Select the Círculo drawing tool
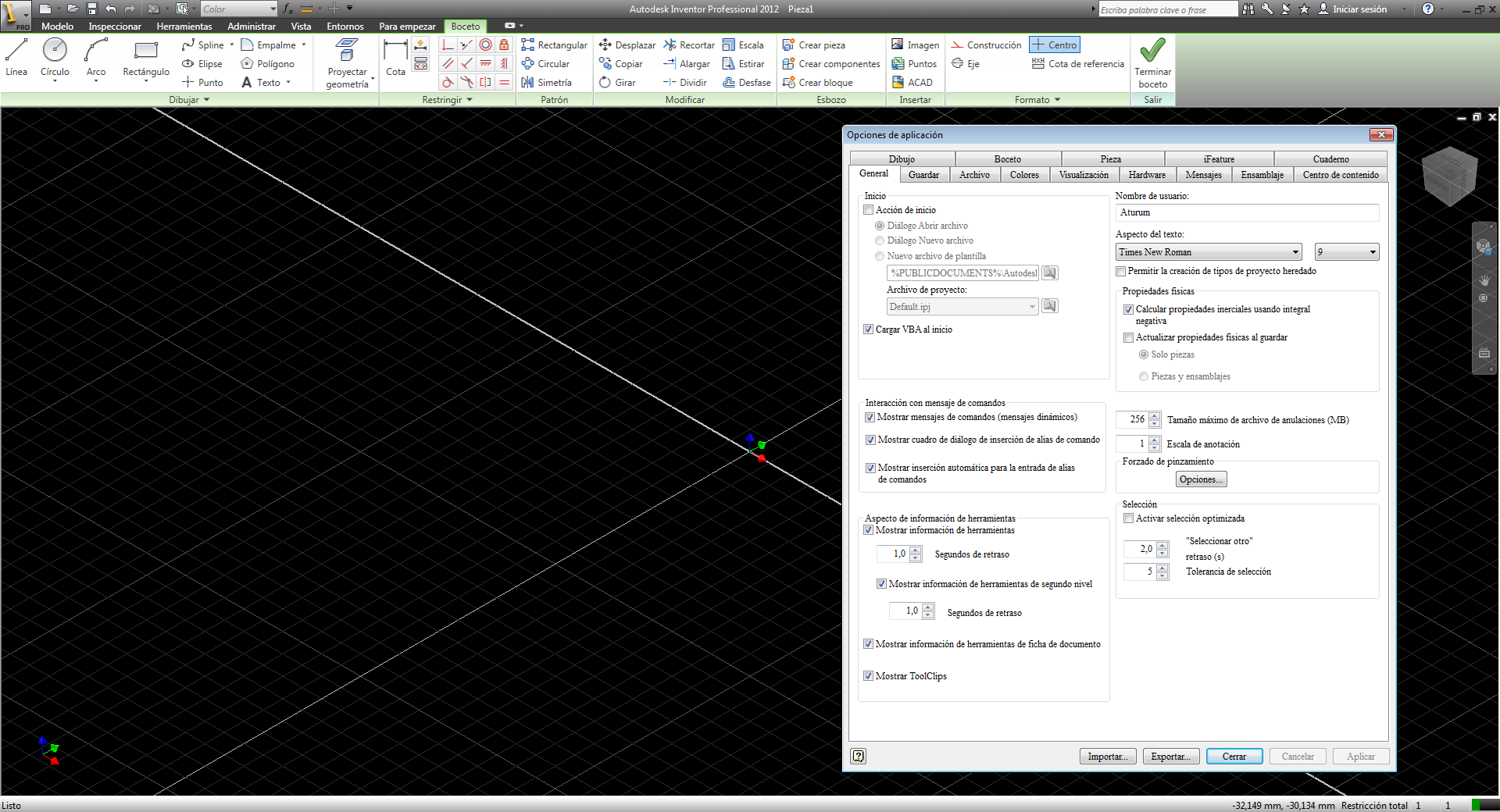The image size is (1500, 812). click(55, 58)
